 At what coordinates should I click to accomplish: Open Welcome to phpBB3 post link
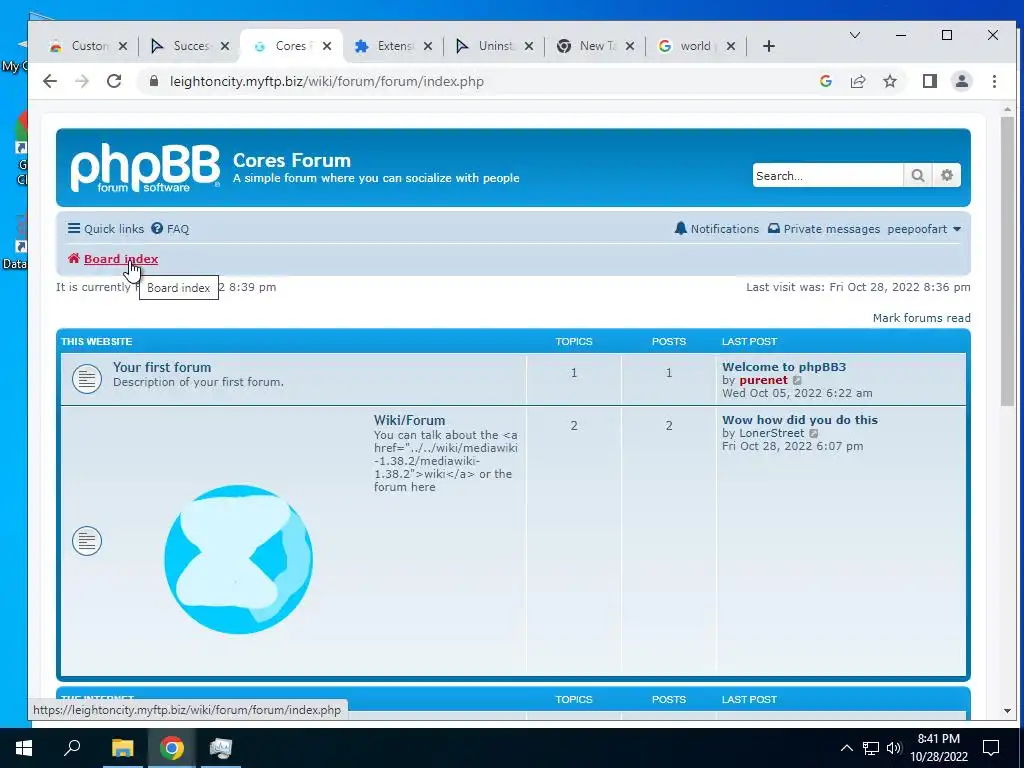point(784,366)
